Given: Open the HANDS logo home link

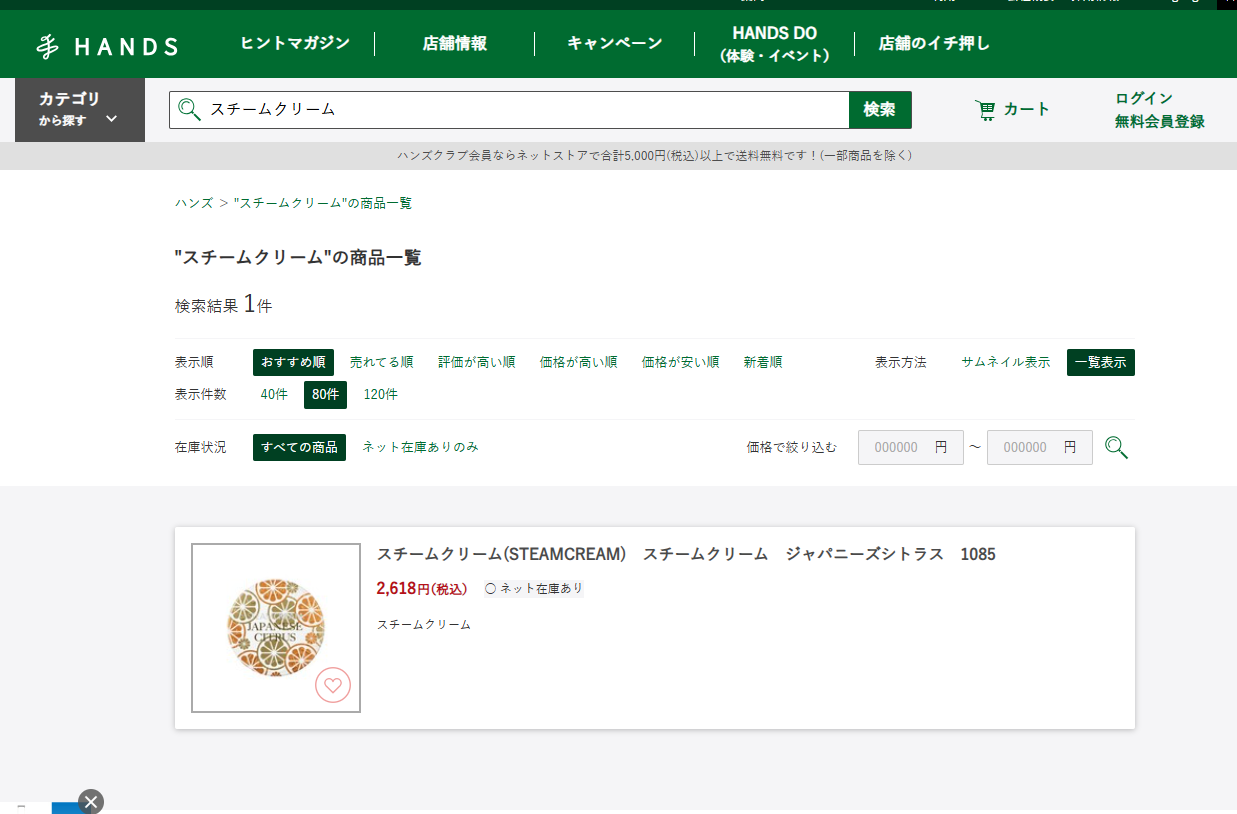Looking at the screenshot, I should 107,46.
